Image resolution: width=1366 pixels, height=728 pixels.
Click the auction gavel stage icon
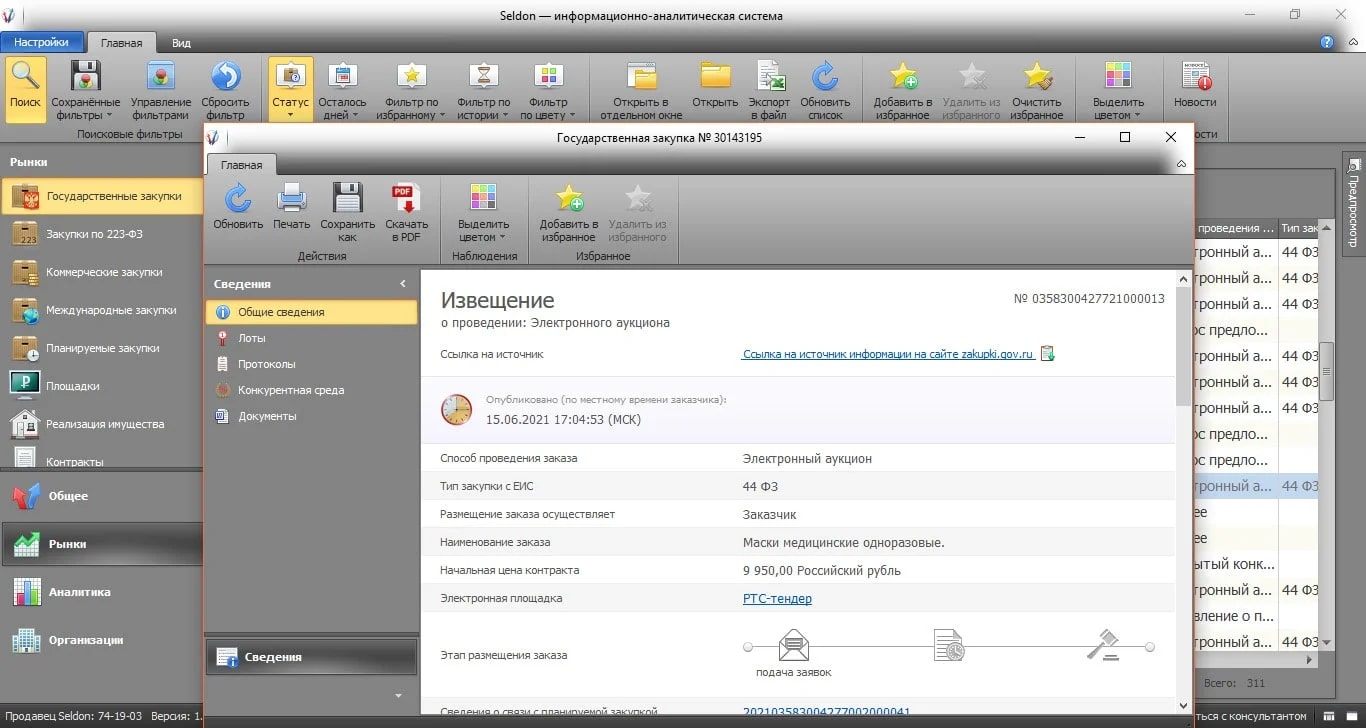[1102, 644]
